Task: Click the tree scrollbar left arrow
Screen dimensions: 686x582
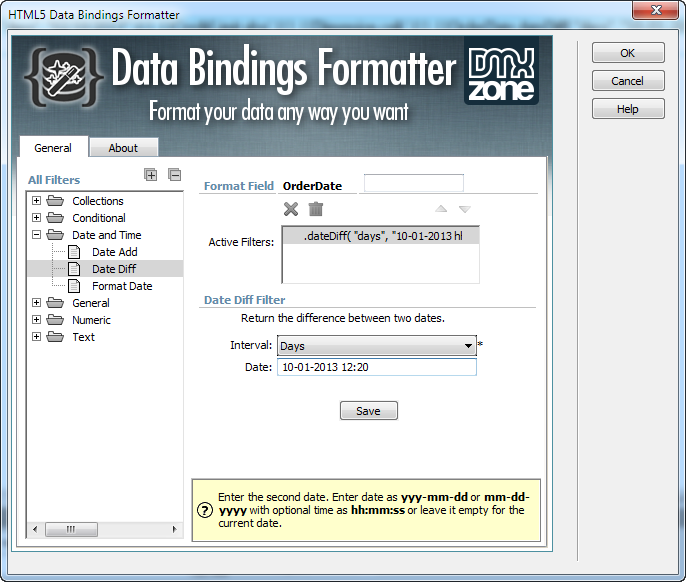Action: (35, 529)
